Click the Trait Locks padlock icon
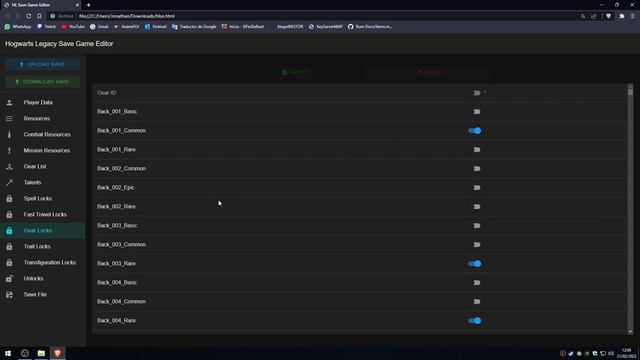 click(x=9, y=247)
